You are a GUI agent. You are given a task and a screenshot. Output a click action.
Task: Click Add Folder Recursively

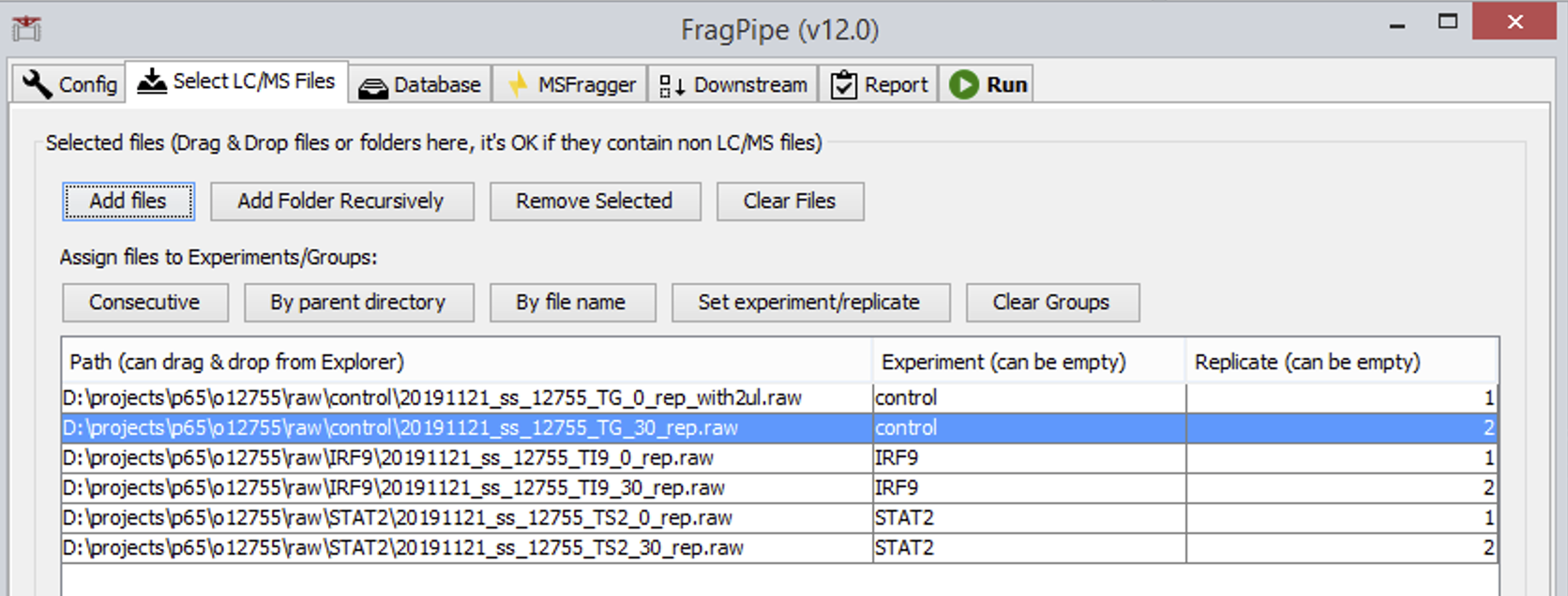pyautogui.click(x=341, y=201)
